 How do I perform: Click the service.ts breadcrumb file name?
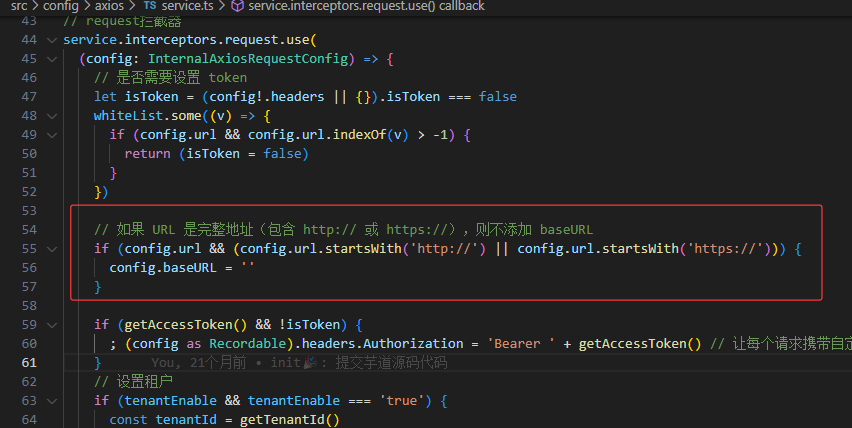(187, 6)
